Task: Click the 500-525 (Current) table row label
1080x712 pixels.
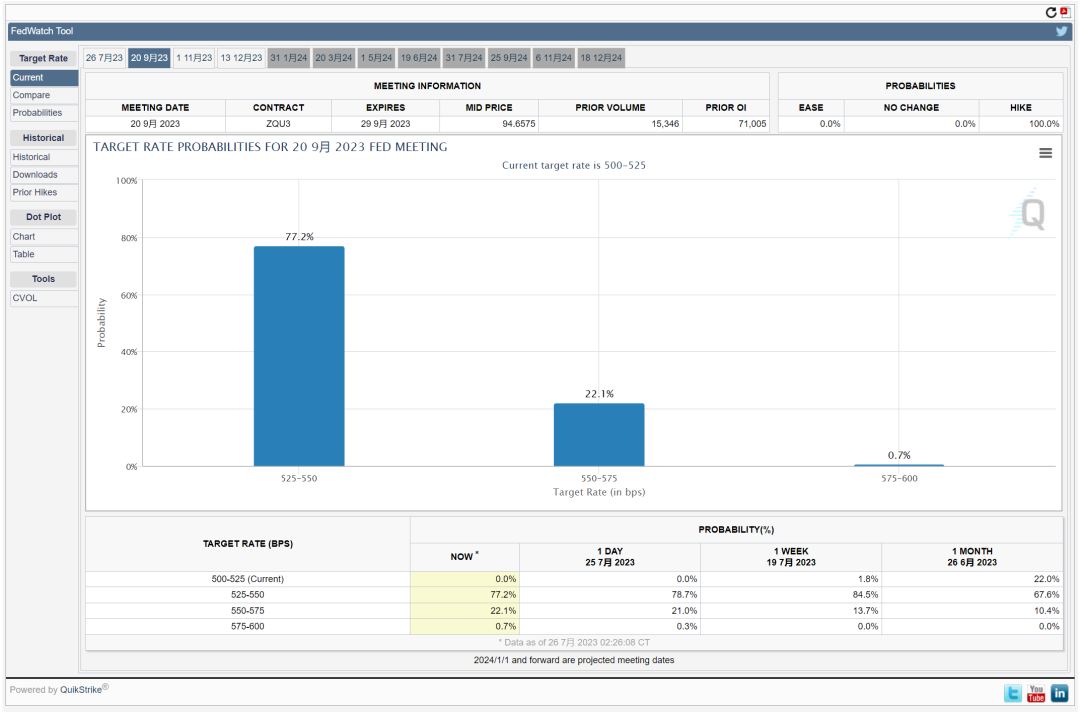Action: coord(247,579)
